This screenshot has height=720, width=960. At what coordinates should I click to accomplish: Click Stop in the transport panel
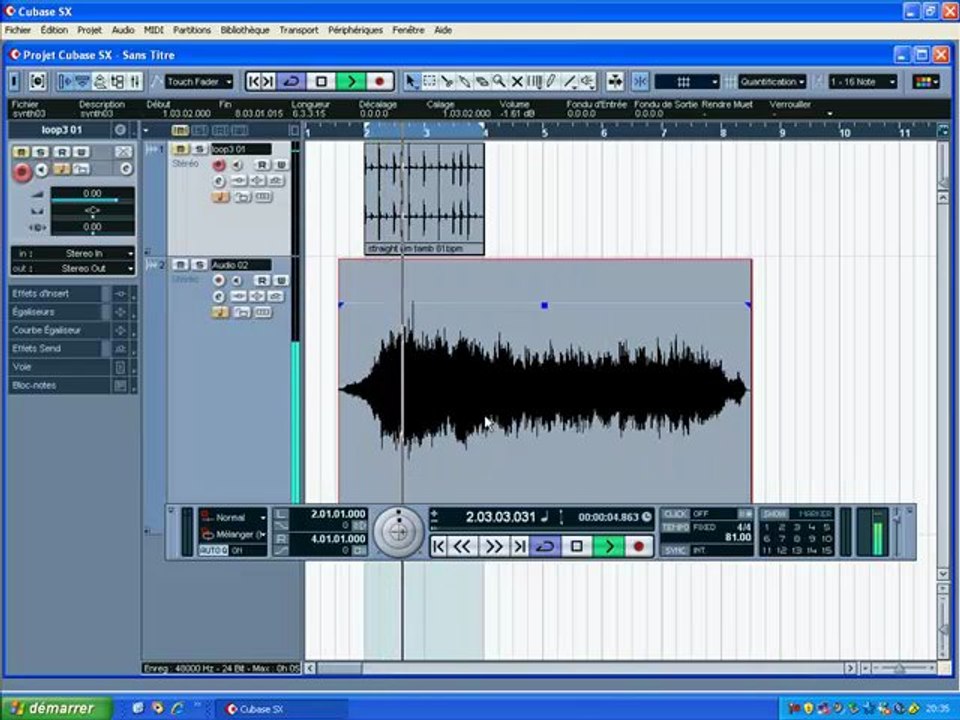[x=577, y=546]
